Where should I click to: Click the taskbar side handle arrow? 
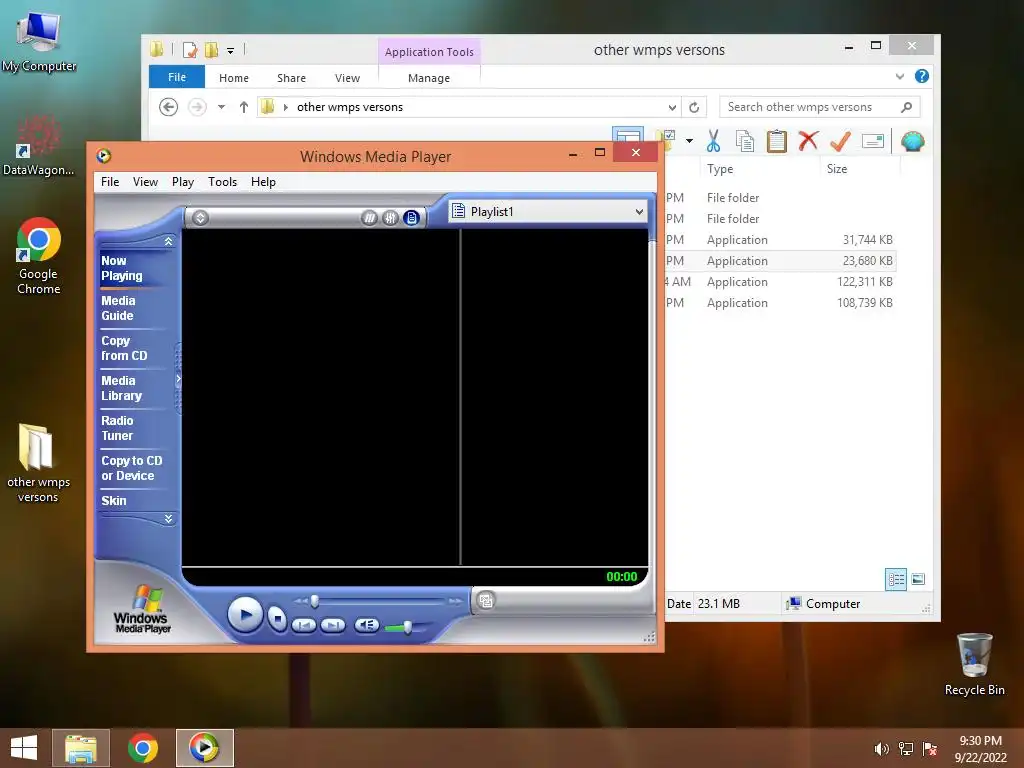pyautogui.click(x=178, y=379)
